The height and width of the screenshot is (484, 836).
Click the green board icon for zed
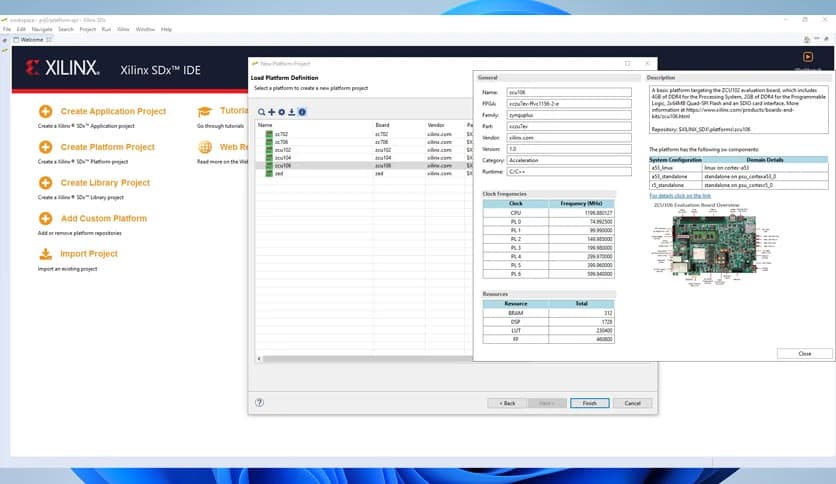point(269,173)
